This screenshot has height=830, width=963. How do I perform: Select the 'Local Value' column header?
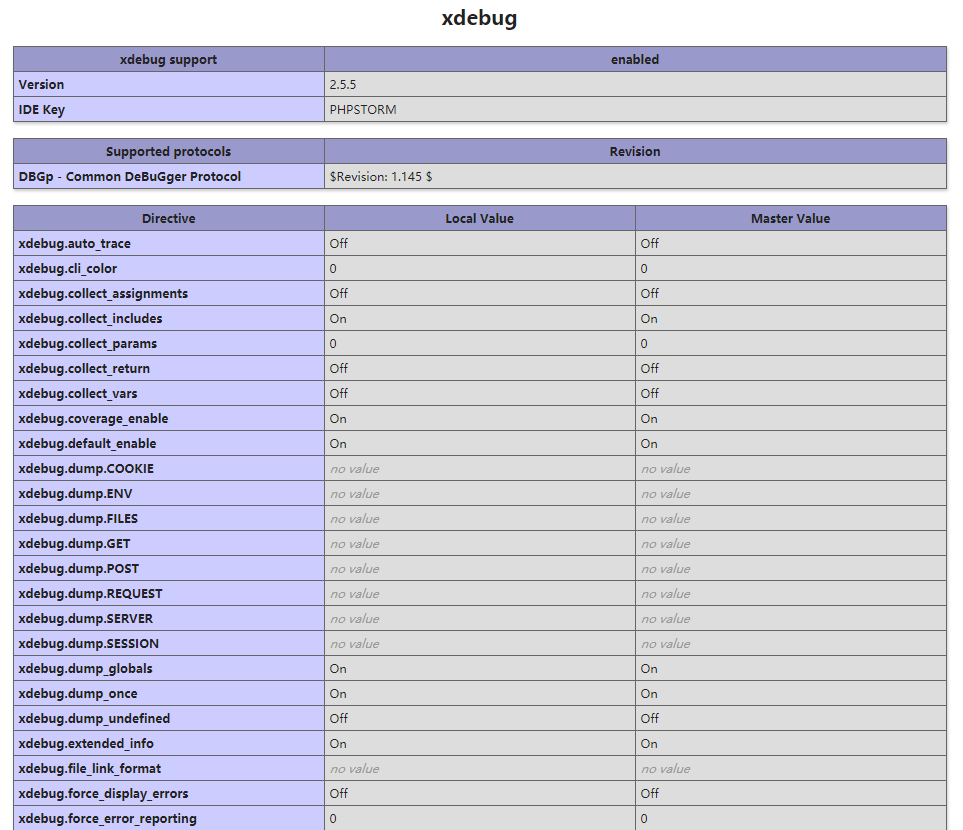(480, 219)
